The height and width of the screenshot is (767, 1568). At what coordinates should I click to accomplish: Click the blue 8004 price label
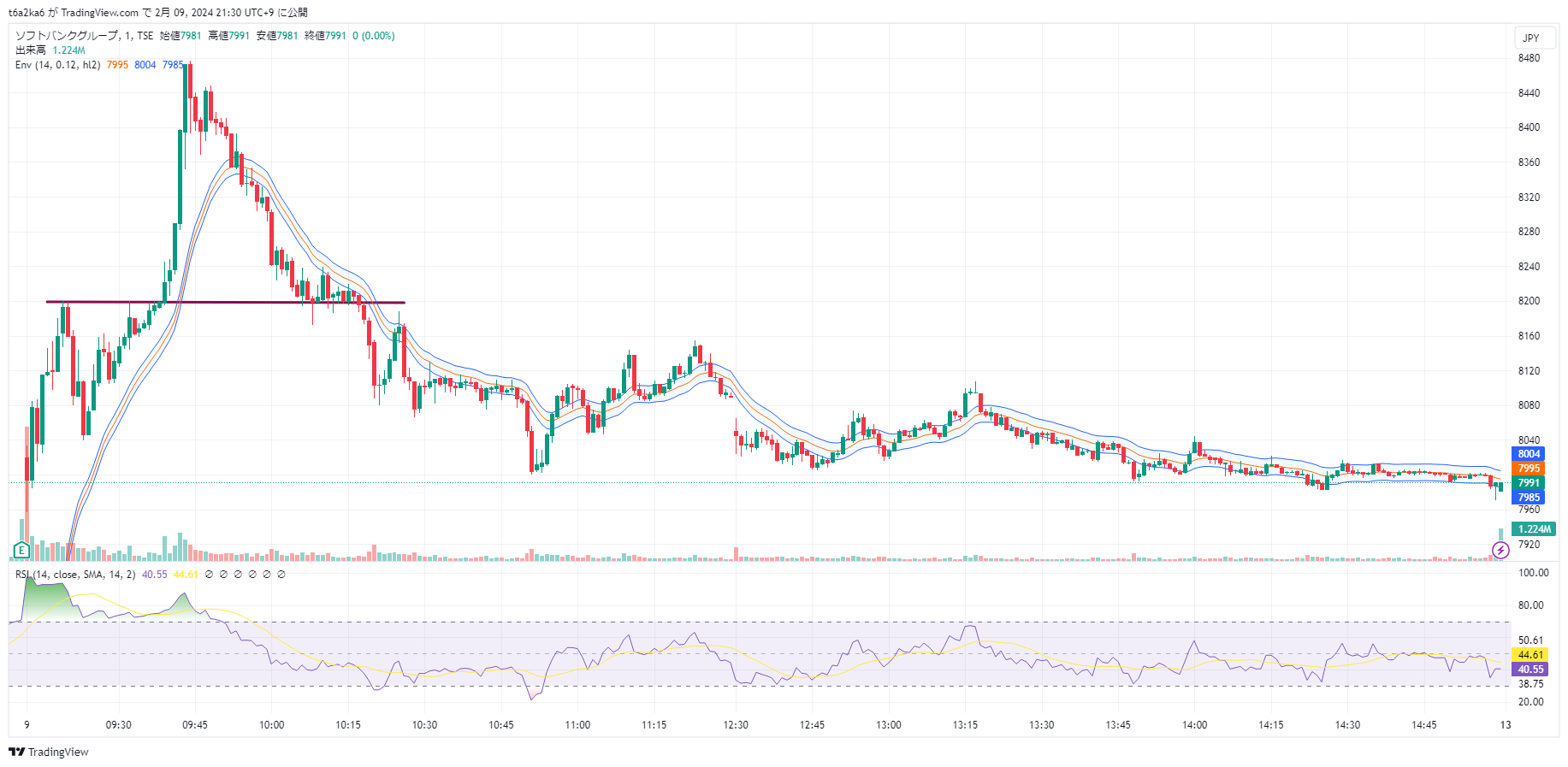[1529, 454]
